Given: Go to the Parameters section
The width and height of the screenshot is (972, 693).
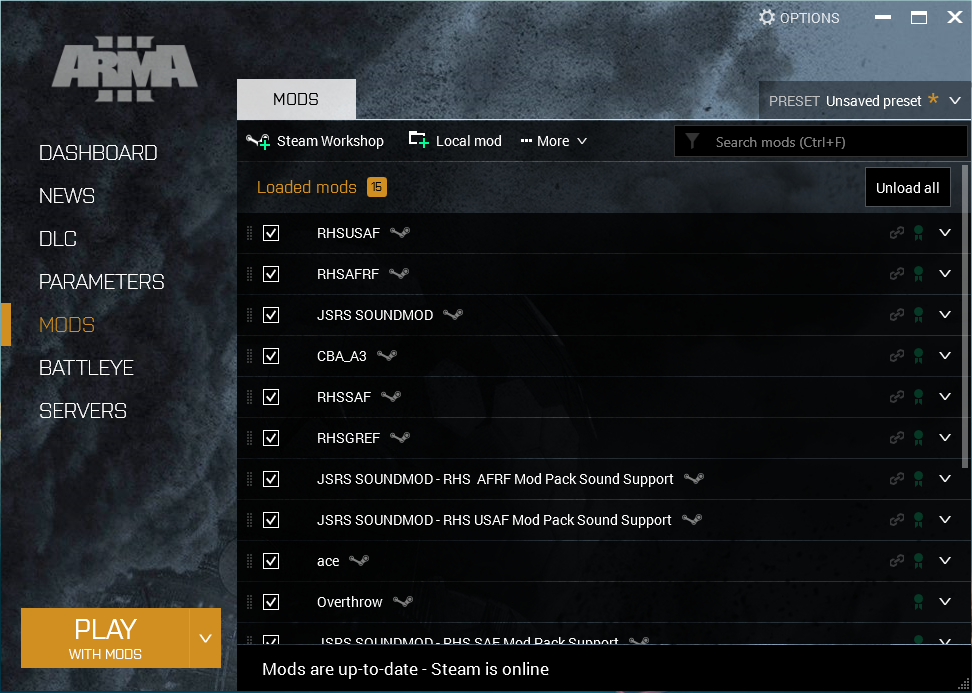Looking at the screenshot, I should point(101,282).
